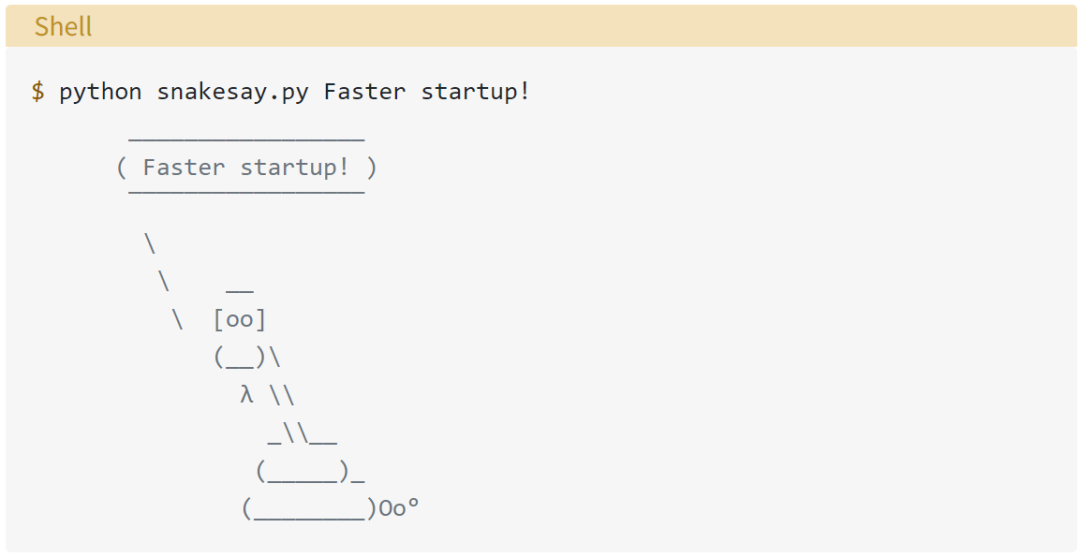
Task: Click the speech bubble's closing parenthesis
Action: [x=372, y=167]
